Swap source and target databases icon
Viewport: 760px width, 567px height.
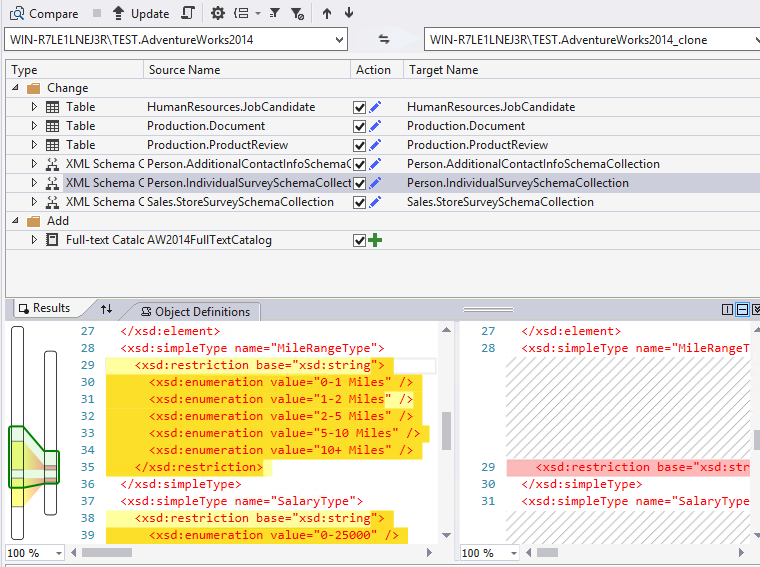(384, 39)
